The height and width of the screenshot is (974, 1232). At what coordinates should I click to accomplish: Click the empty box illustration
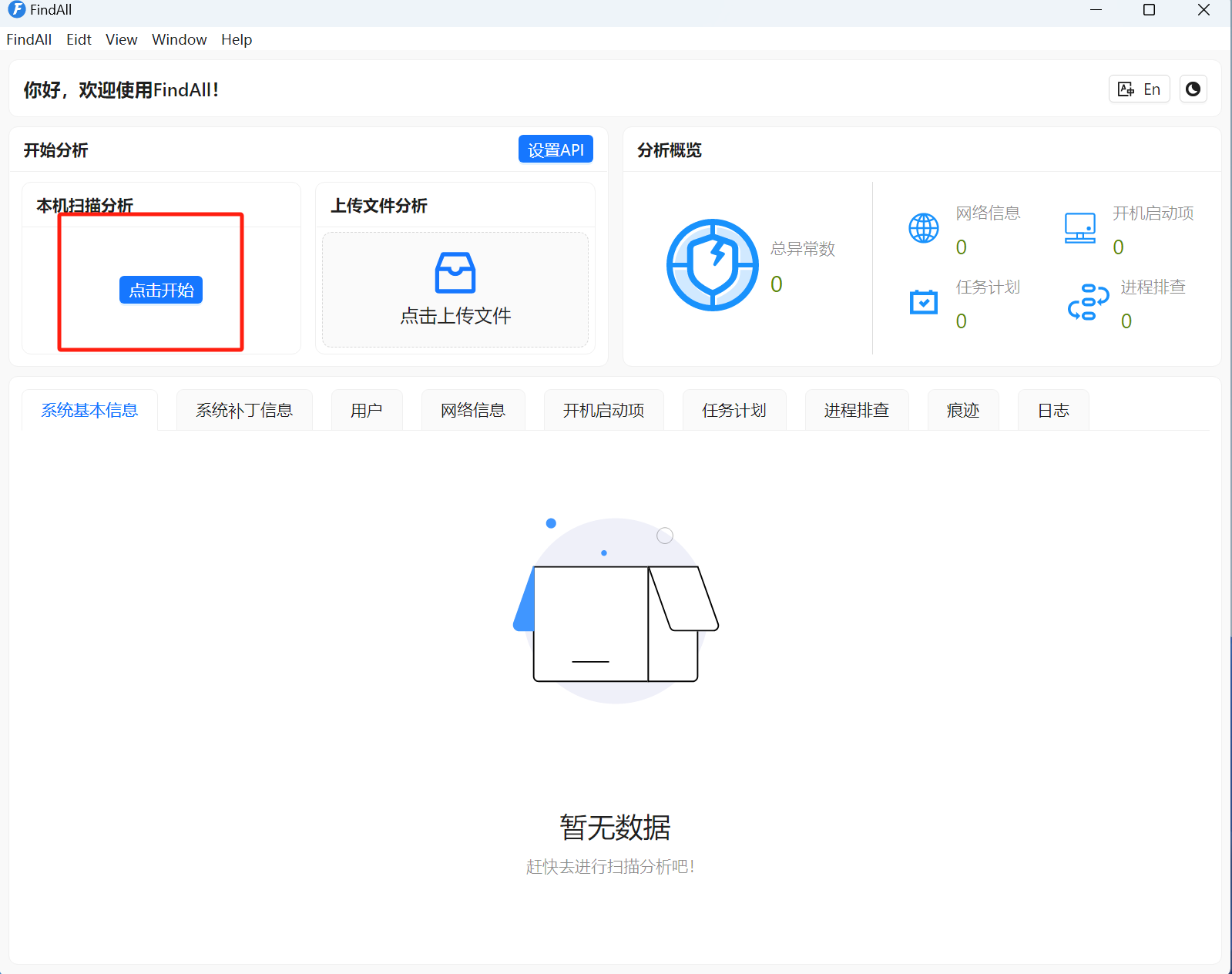616,610
